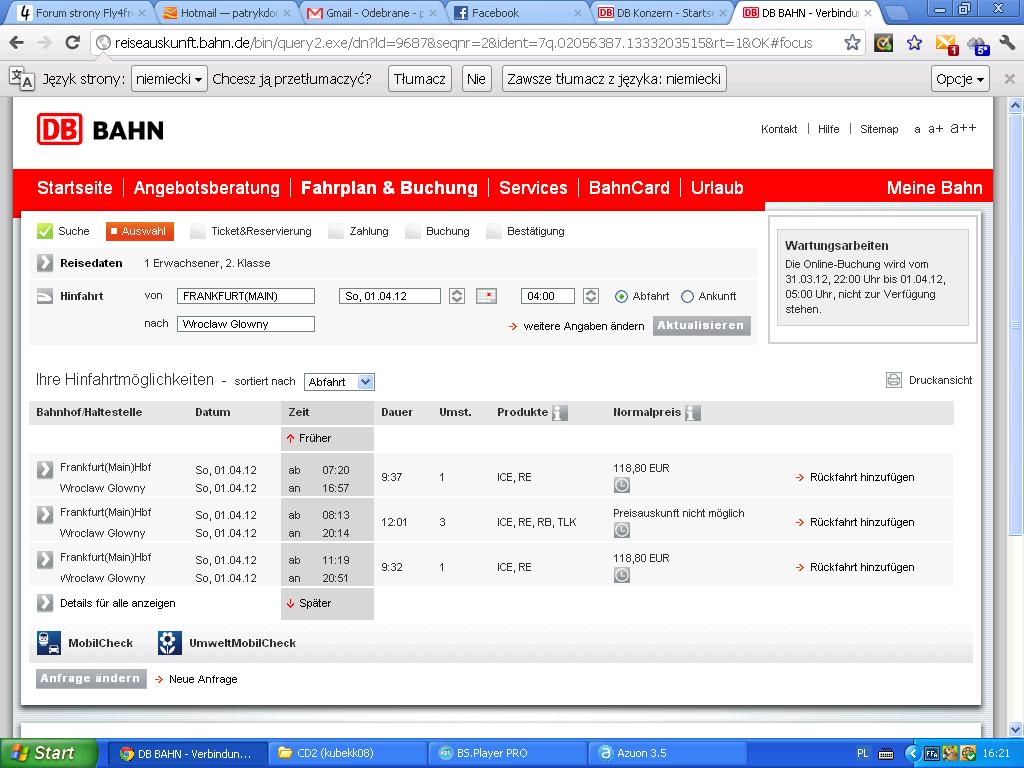
Task: Expand Reisedaten section arrow
Action: point(44,263)
